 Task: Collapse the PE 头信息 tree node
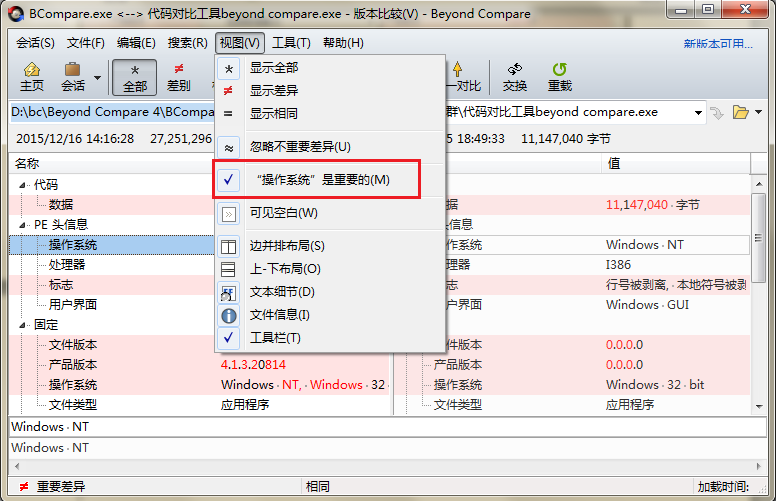point(22,225)
